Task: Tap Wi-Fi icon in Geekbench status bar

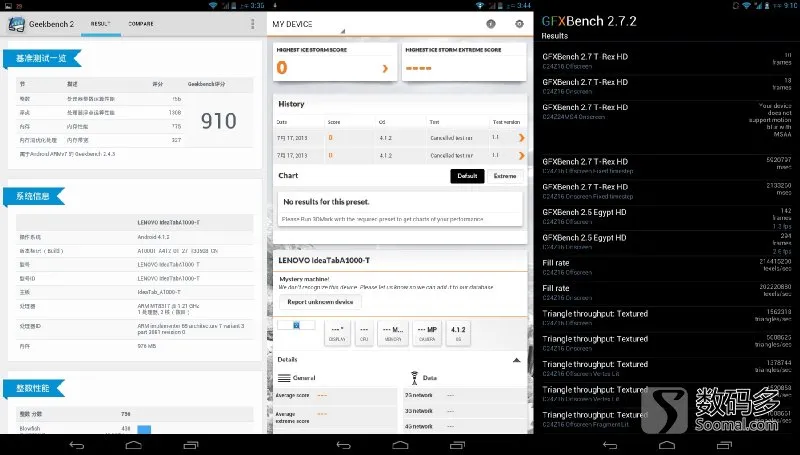Action: (213, 5)
